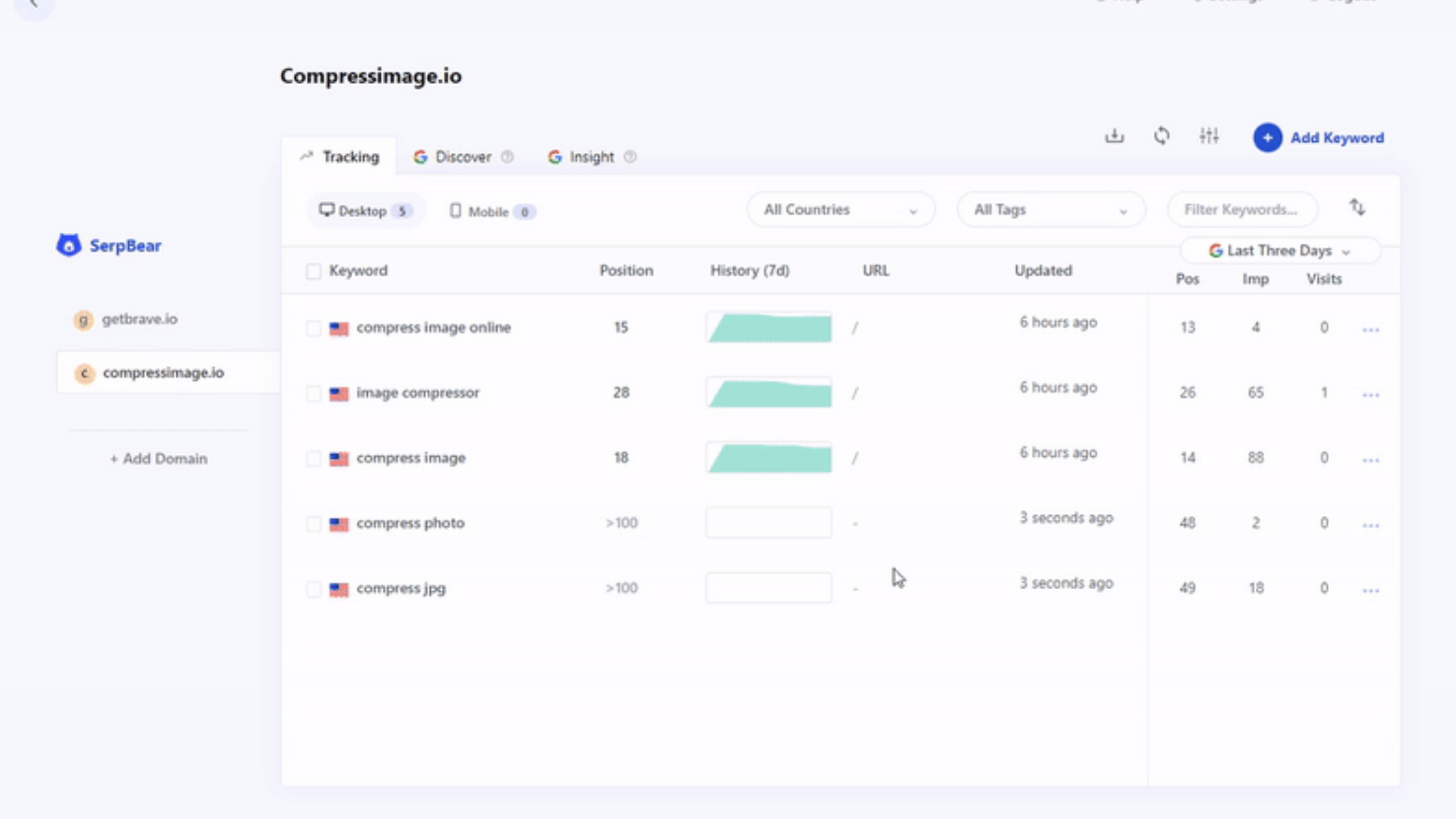The width and height of the screenshot is (1456, 819).
Task: Check the compress image row checkbox
Action: click(314, 458)
